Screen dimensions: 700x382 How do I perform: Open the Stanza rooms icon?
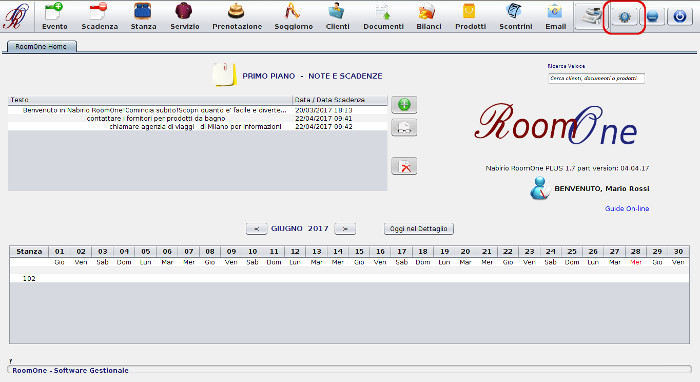(143, 17)
